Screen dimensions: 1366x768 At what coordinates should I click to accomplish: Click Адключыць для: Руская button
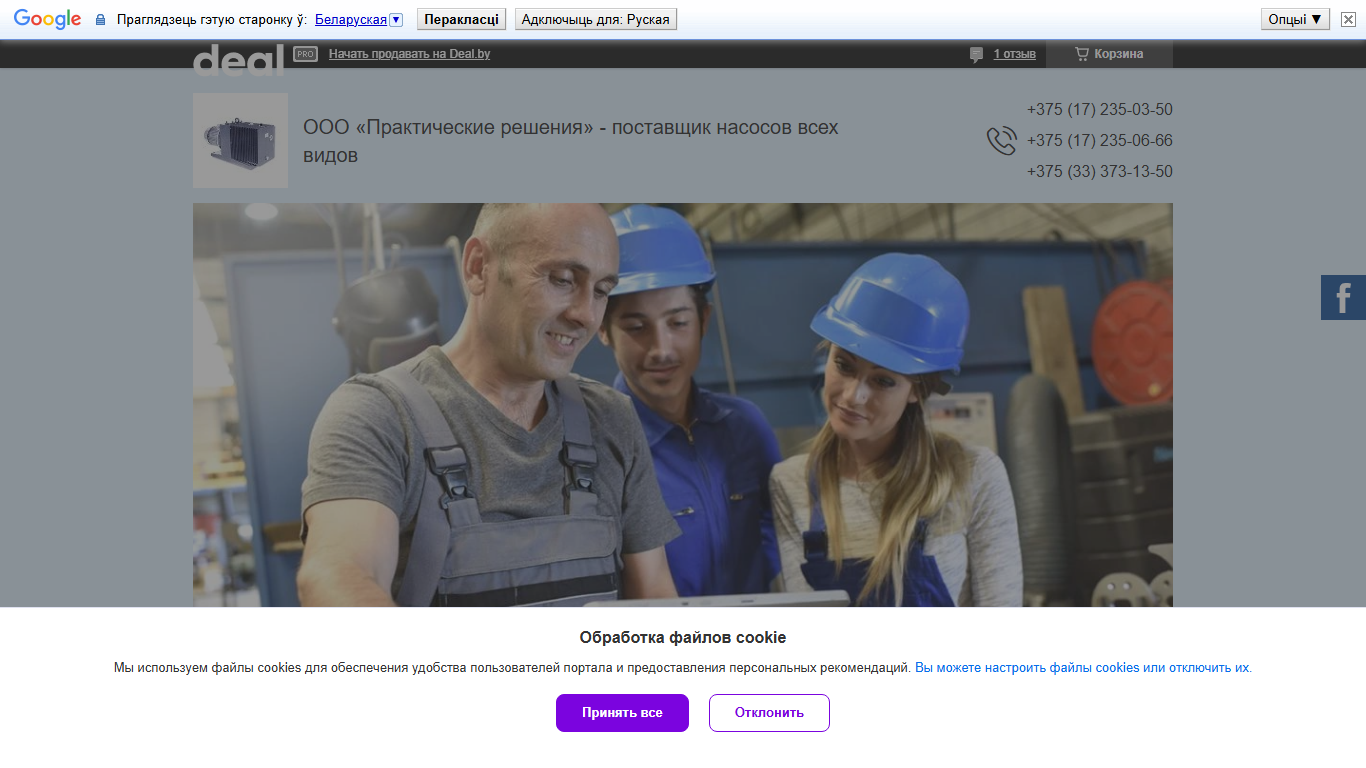point(596,19)
